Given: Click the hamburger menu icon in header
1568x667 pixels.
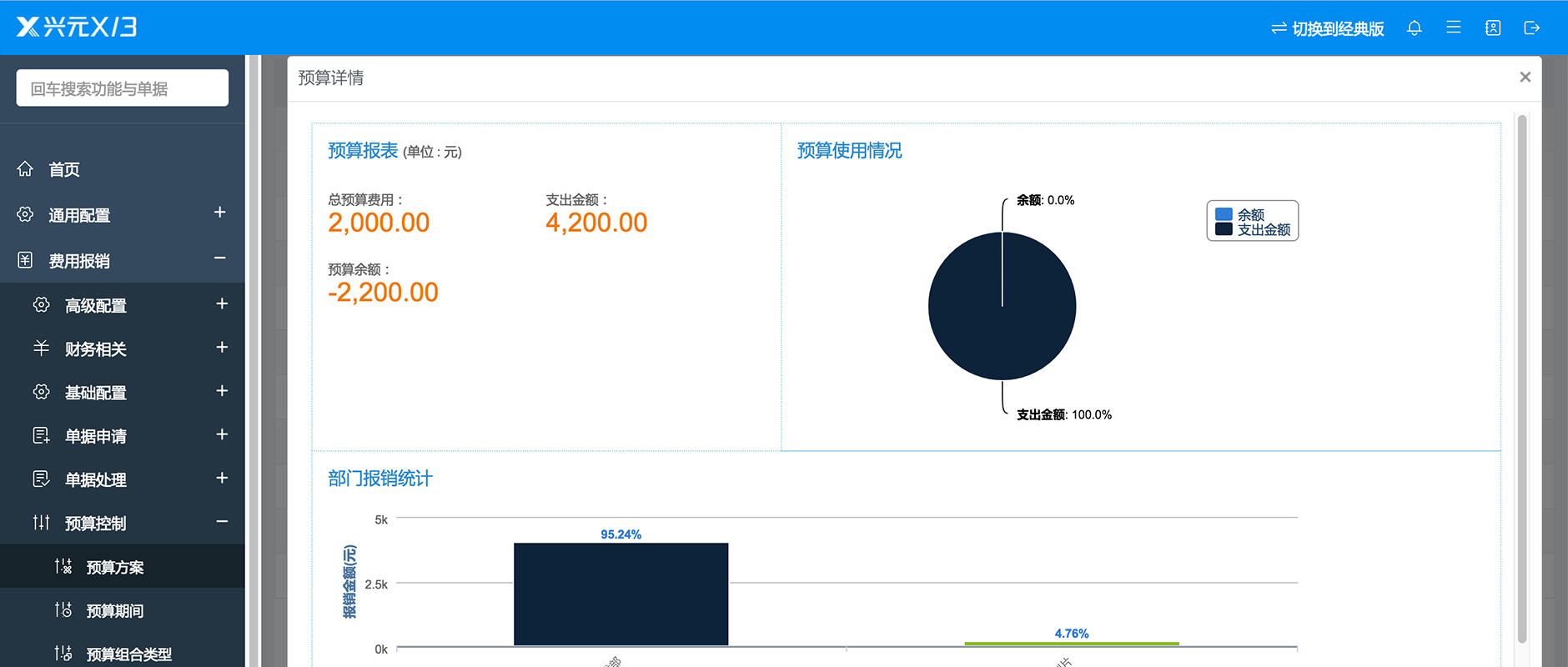Looking at the screenshot, I should [x=1454, y=28].
